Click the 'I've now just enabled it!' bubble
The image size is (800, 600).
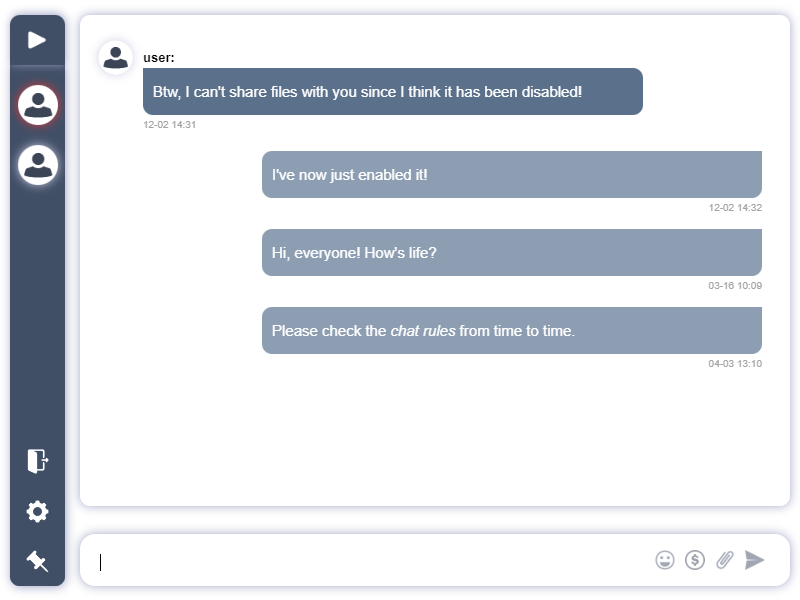click(511, 173)
